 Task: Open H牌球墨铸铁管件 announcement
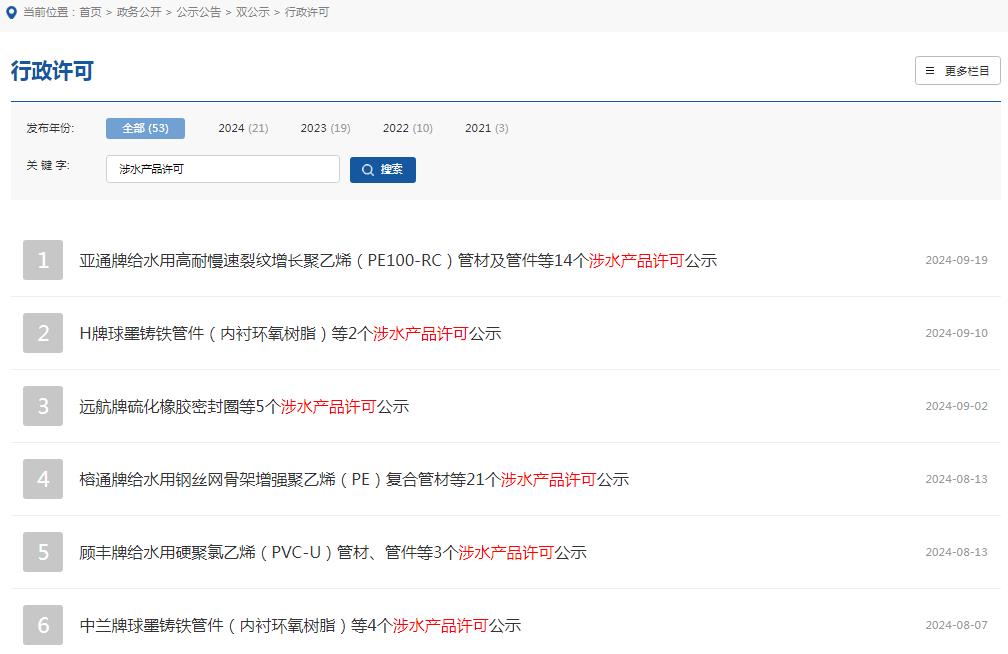[x=290, y=334]
